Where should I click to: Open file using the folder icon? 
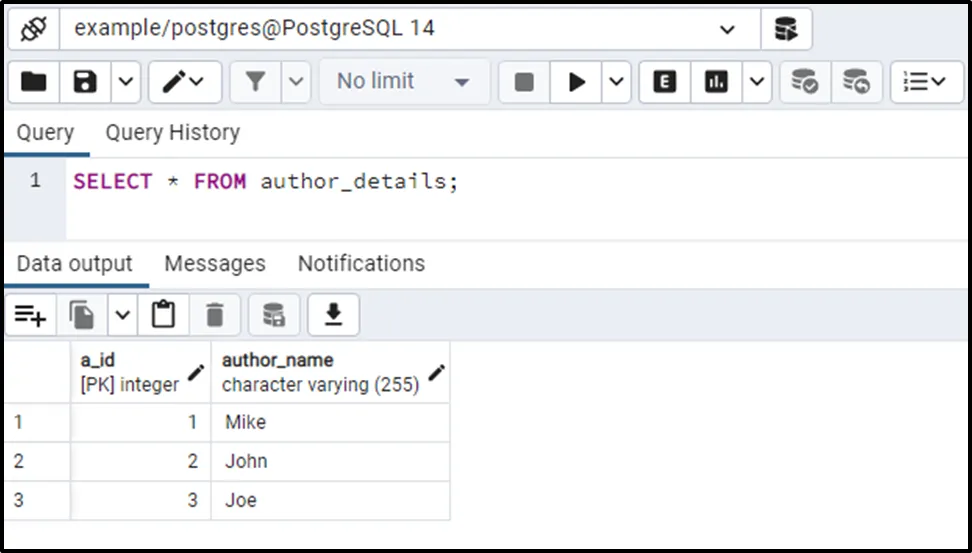(34, 82)
